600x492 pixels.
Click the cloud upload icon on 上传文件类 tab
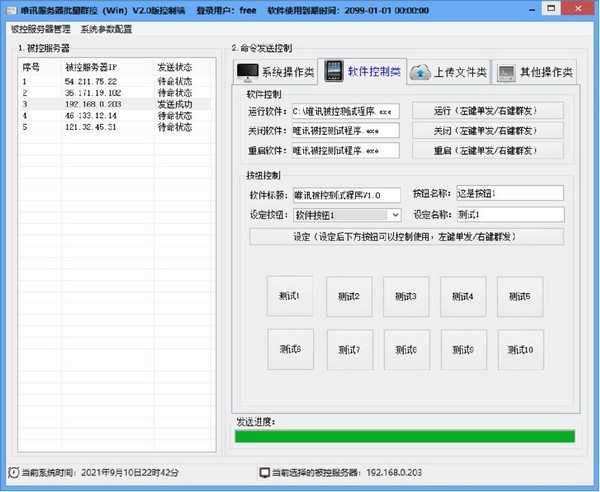pyautogui.click(x=420, y=72)
